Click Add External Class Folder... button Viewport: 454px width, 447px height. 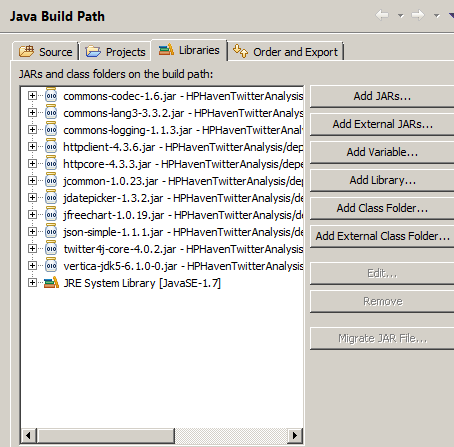click(x=382, y=236)
